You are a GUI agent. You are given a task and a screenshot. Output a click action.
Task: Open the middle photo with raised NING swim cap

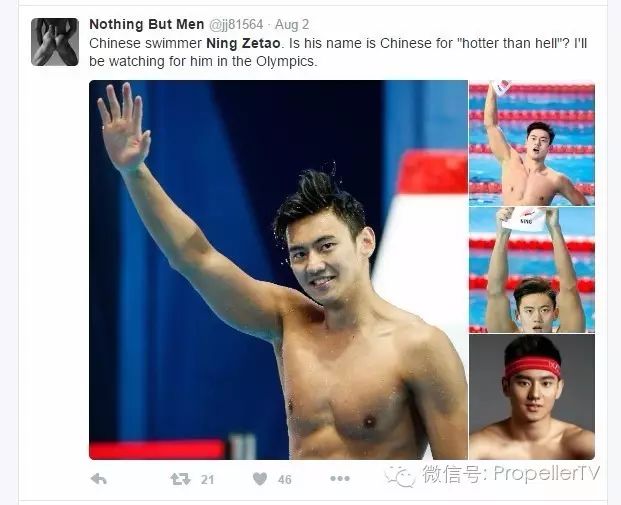532,270
